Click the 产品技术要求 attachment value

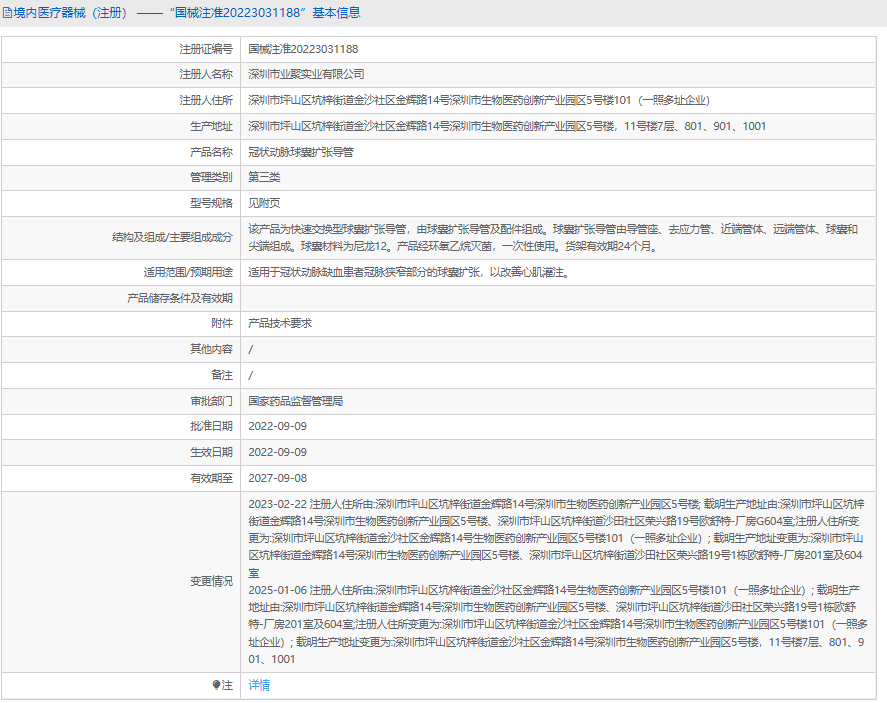click(x=280, y=323)
